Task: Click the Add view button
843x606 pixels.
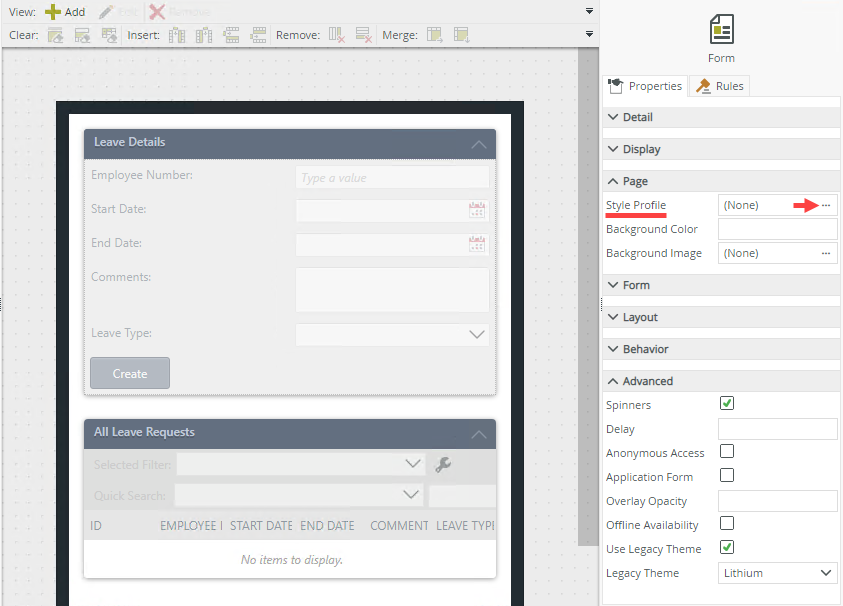Action: click(66, 12)
